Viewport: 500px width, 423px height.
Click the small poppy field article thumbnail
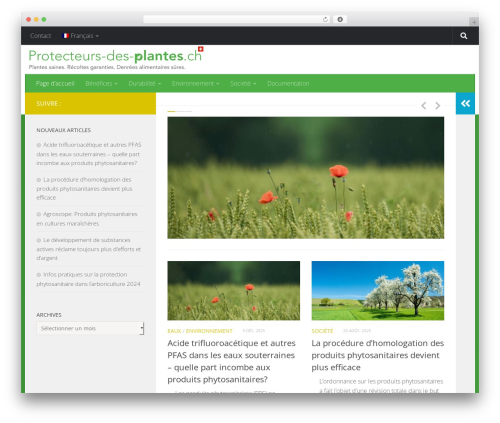[x=234, y=291]
